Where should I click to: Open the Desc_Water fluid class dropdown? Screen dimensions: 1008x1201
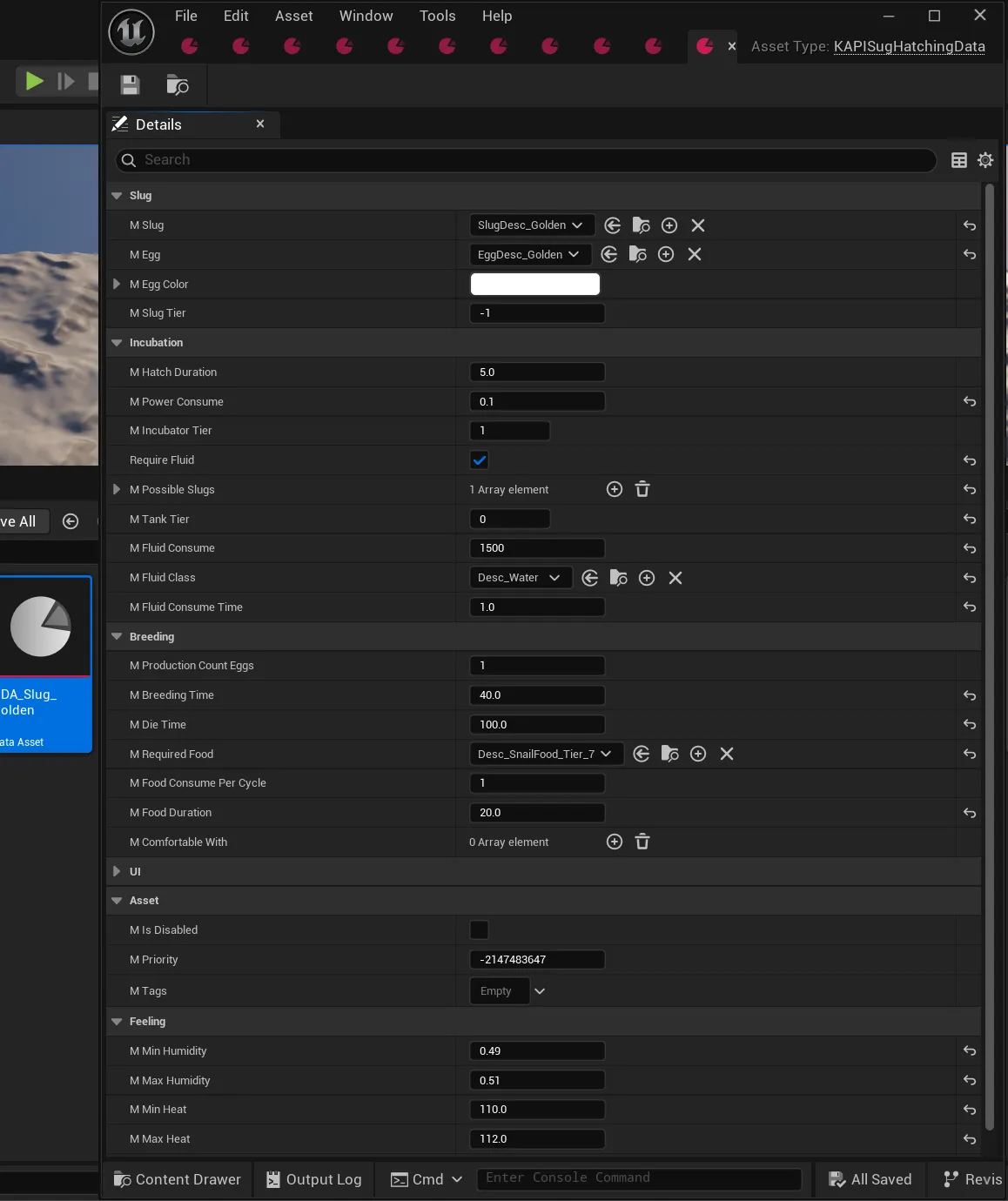pyautogui.click(x=521, y=578)
